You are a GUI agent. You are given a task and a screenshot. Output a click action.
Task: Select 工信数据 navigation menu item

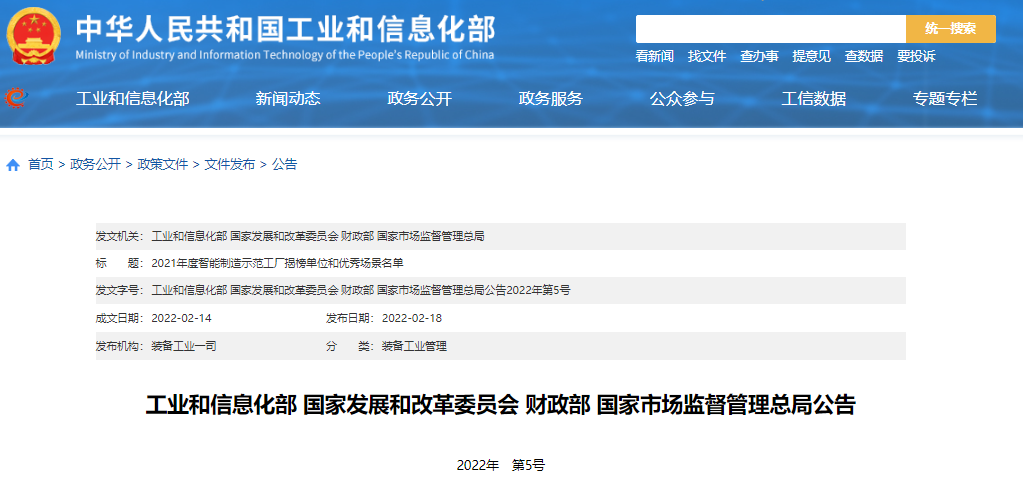pos(814,99)
